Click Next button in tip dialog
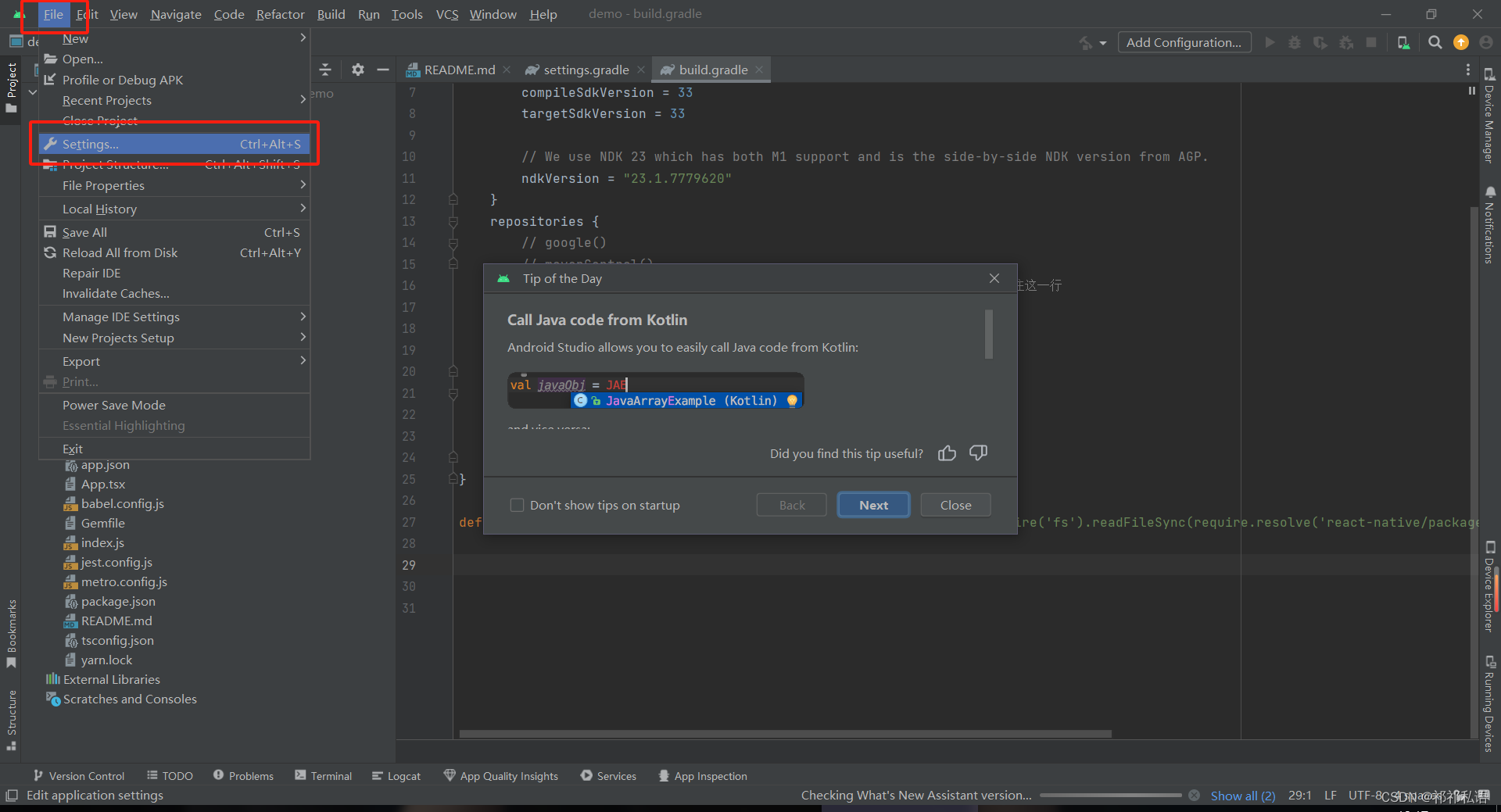Image resolution: width=1501 pixels, height=812 pixels. 873,505
